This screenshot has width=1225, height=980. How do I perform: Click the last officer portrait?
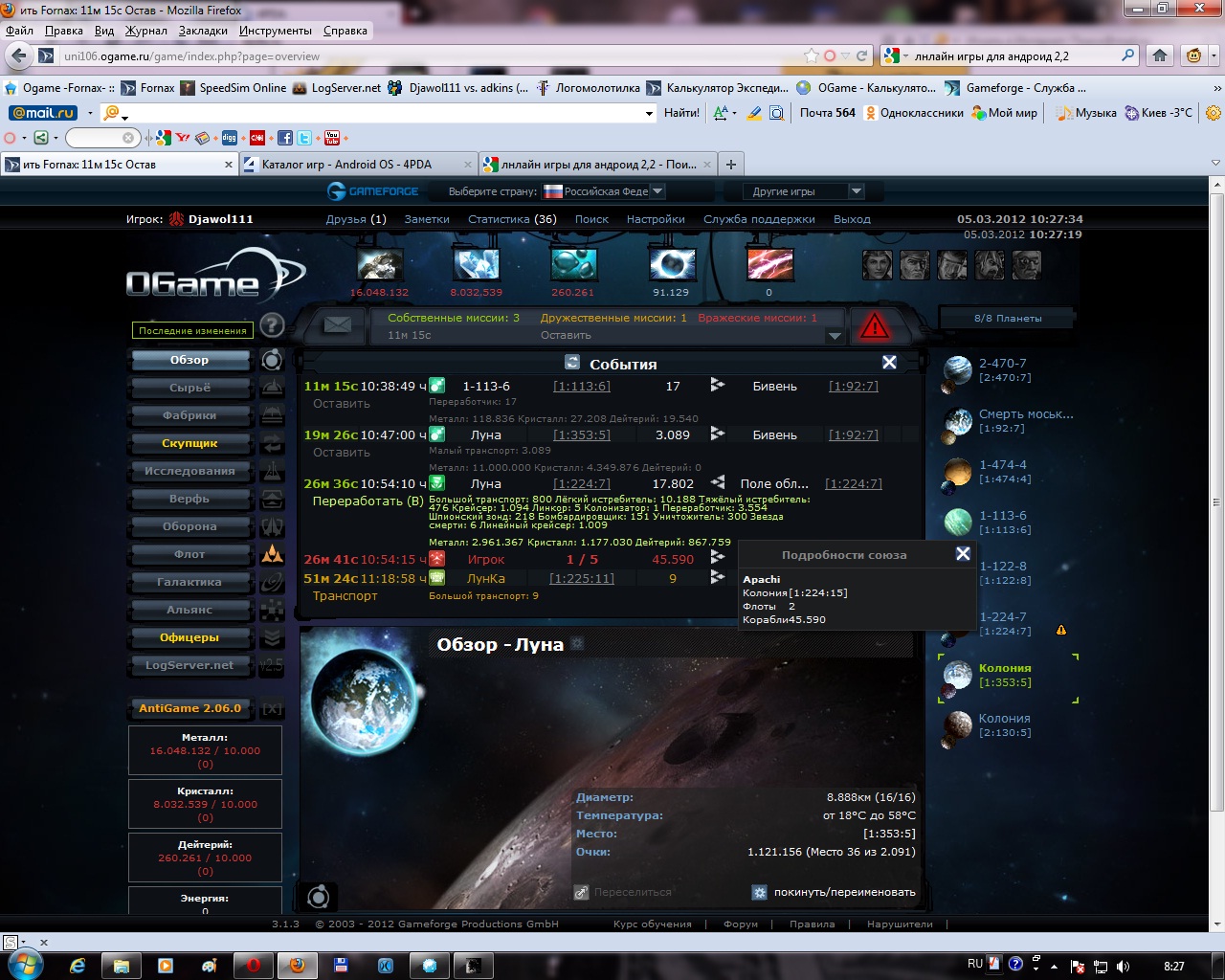pyautogui.click(x=1026, y=264)
